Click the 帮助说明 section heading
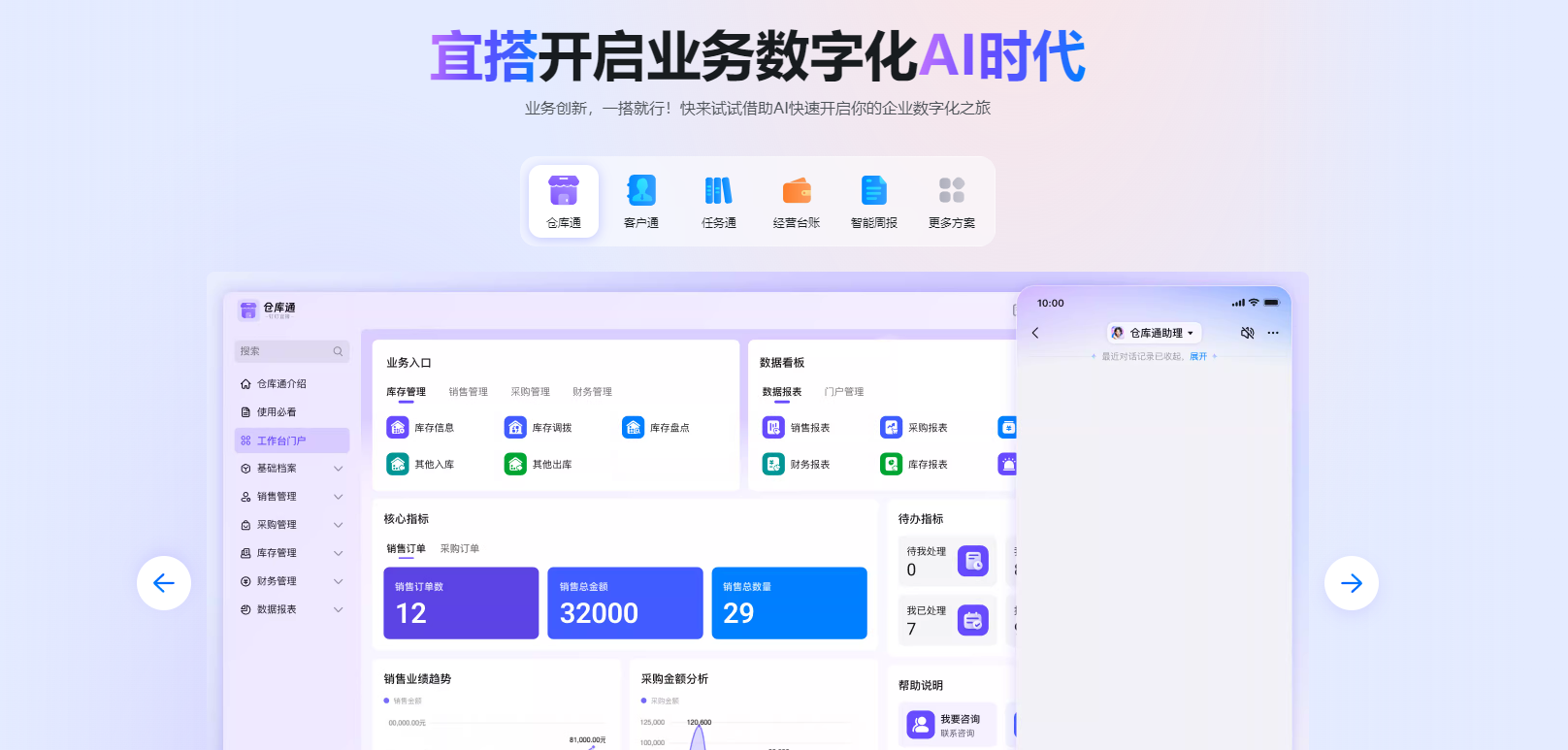Screen dimensions: 1568x750 pyautogui.click(x=921, y=685)
